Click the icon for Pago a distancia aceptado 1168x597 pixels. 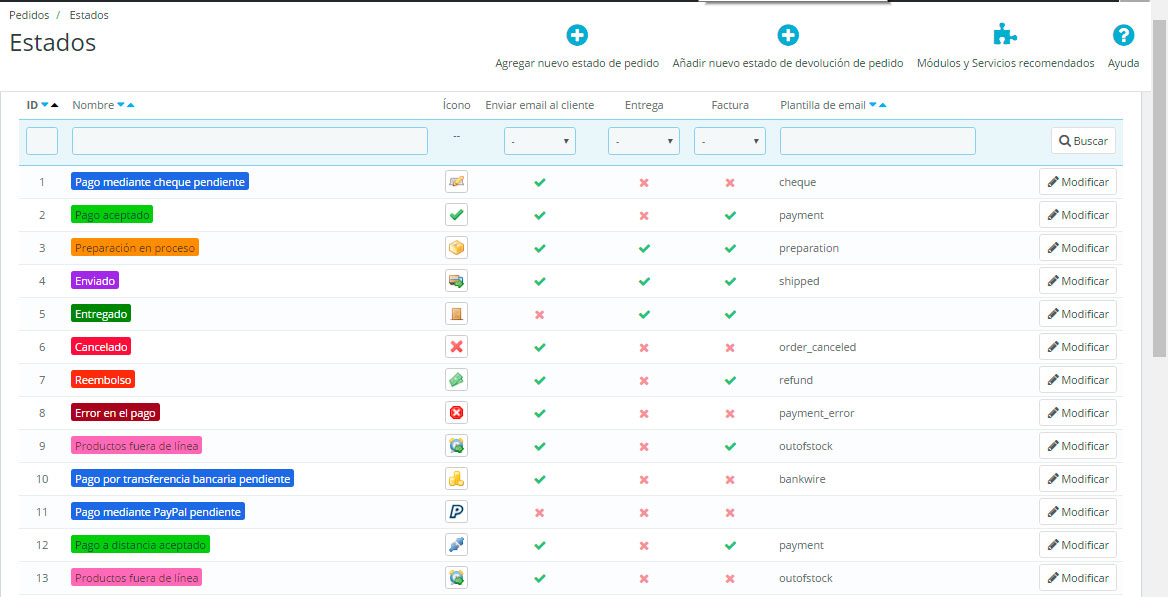[x=457, y=545]
